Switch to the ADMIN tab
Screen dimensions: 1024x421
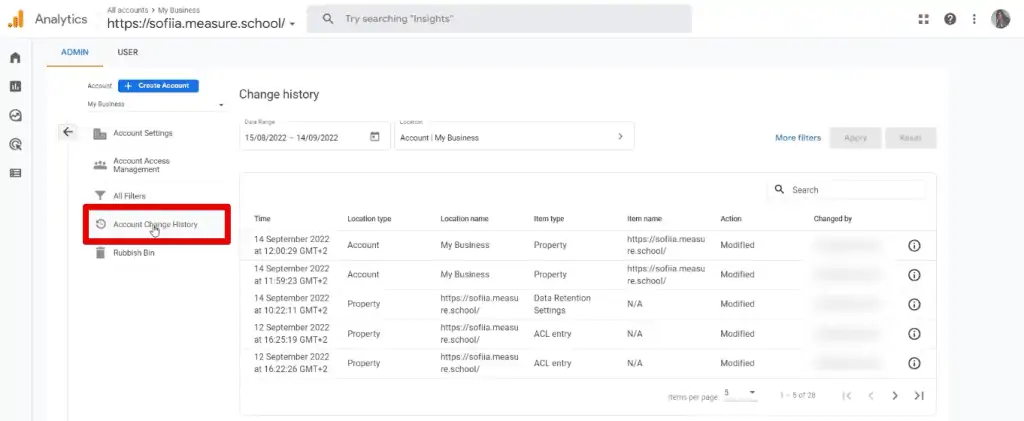[75, 52]
